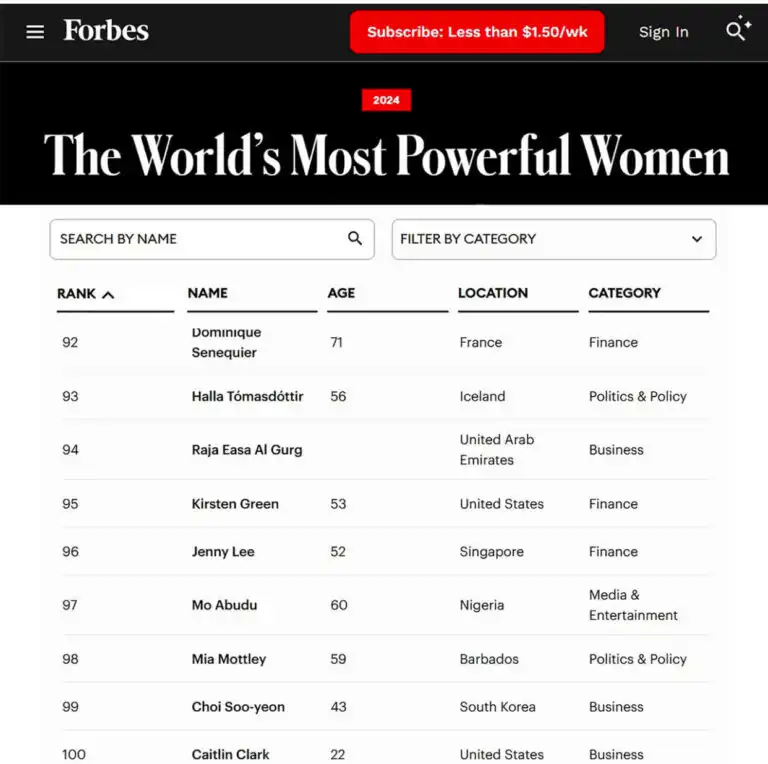
Task: Click the red 2024 year badge
Action: [x=386, y=100]
